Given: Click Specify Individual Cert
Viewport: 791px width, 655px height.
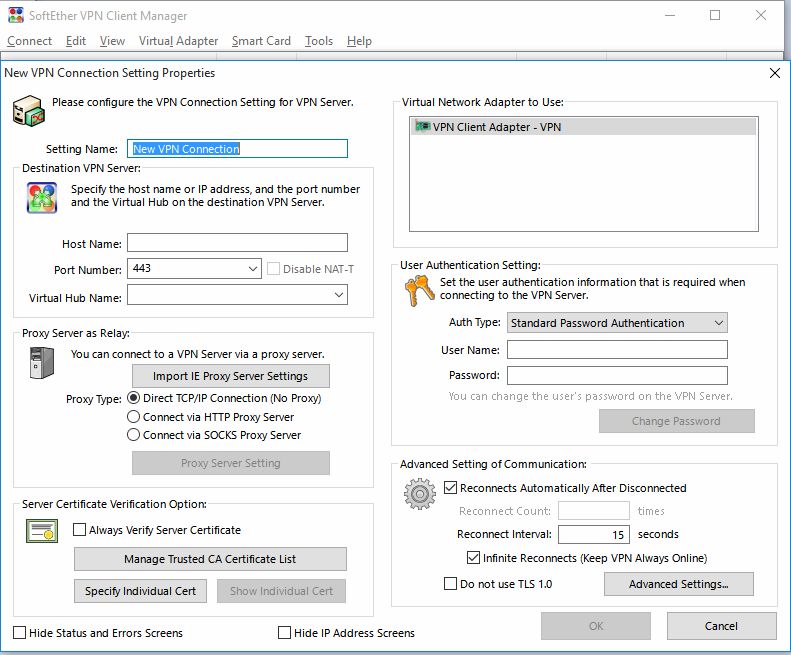Looking at the screenshot, I should [140, 591].
